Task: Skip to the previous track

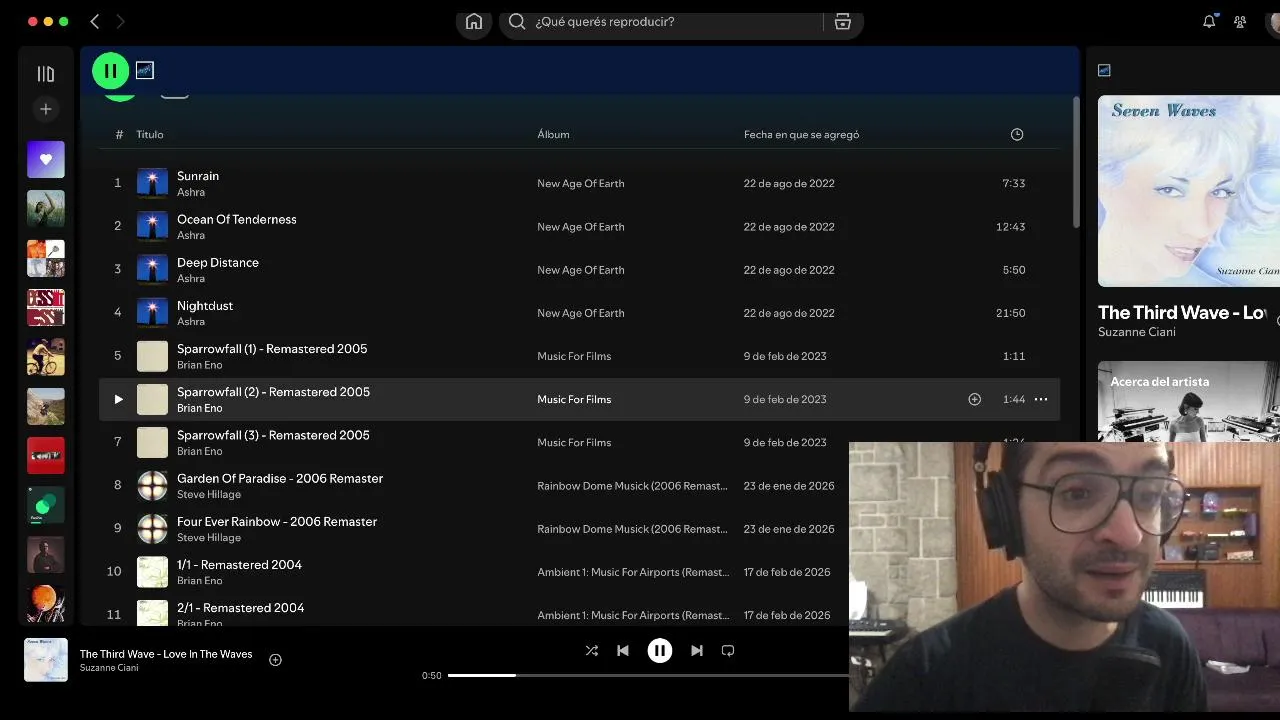Action: click(623, 650)
